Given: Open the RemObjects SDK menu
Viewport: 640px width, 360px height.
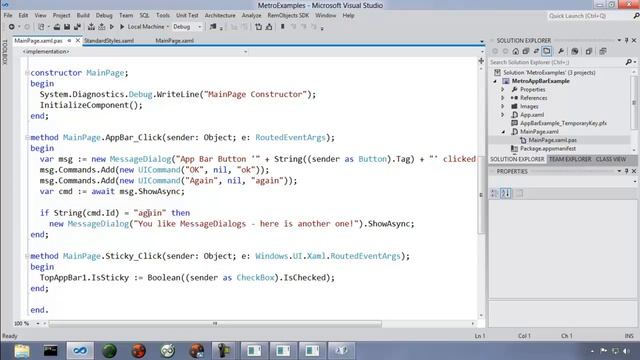Looking at the screenshot, I should coord(288,16).
